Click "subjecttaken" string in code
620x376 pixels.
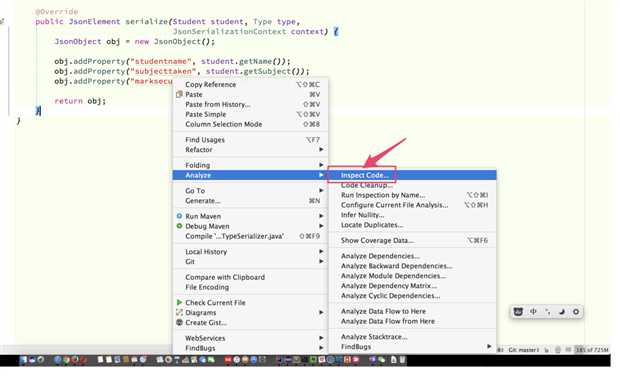click(x=163, y=71)
